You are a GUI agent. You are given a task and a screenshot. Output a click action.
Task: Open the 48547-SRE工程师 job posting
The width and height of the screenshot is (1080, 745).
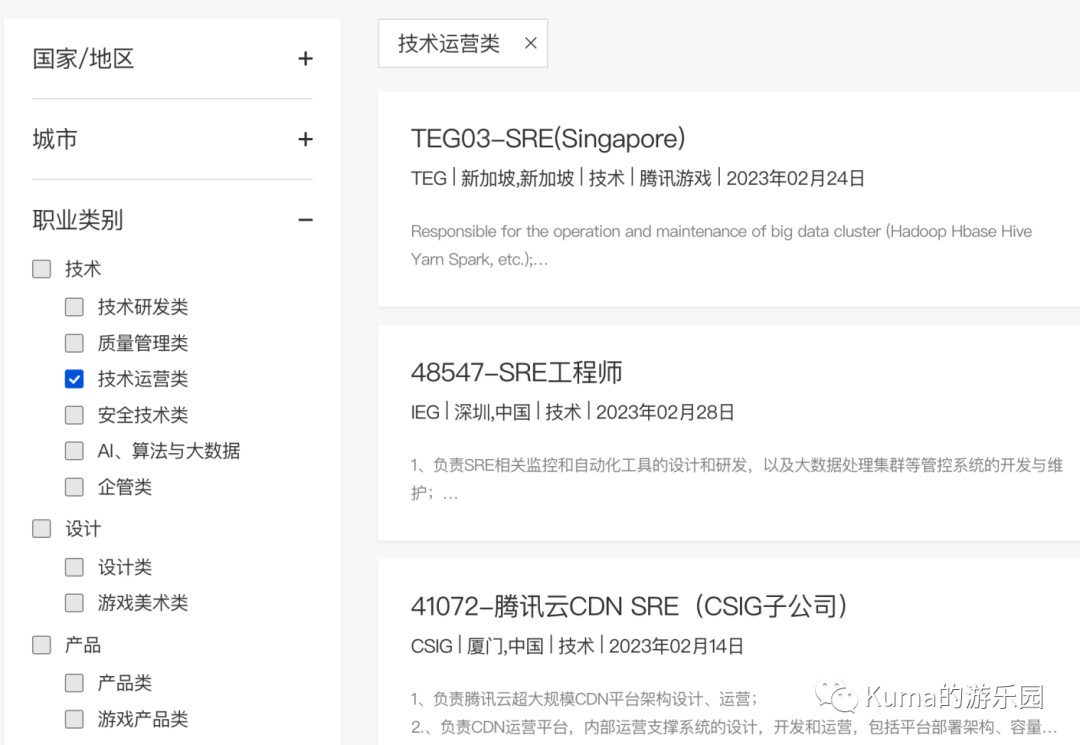[517, 372]
